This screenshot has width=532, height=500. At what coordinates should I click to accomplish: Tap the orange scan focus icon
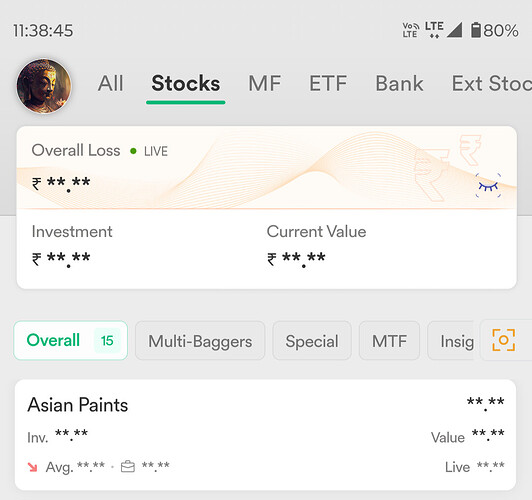click(x=504, y=340)
